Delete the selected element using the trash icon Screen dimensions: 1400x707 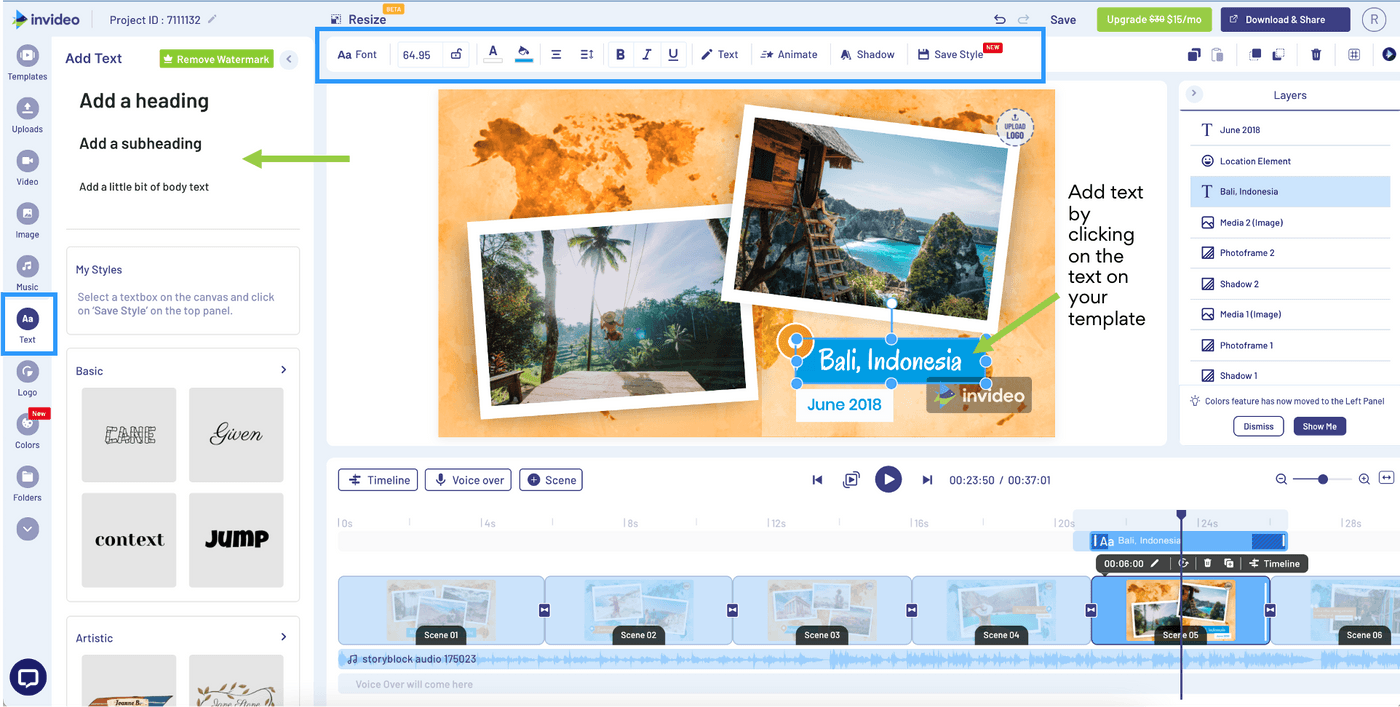pyautogui.click(x=1316, y=54)
